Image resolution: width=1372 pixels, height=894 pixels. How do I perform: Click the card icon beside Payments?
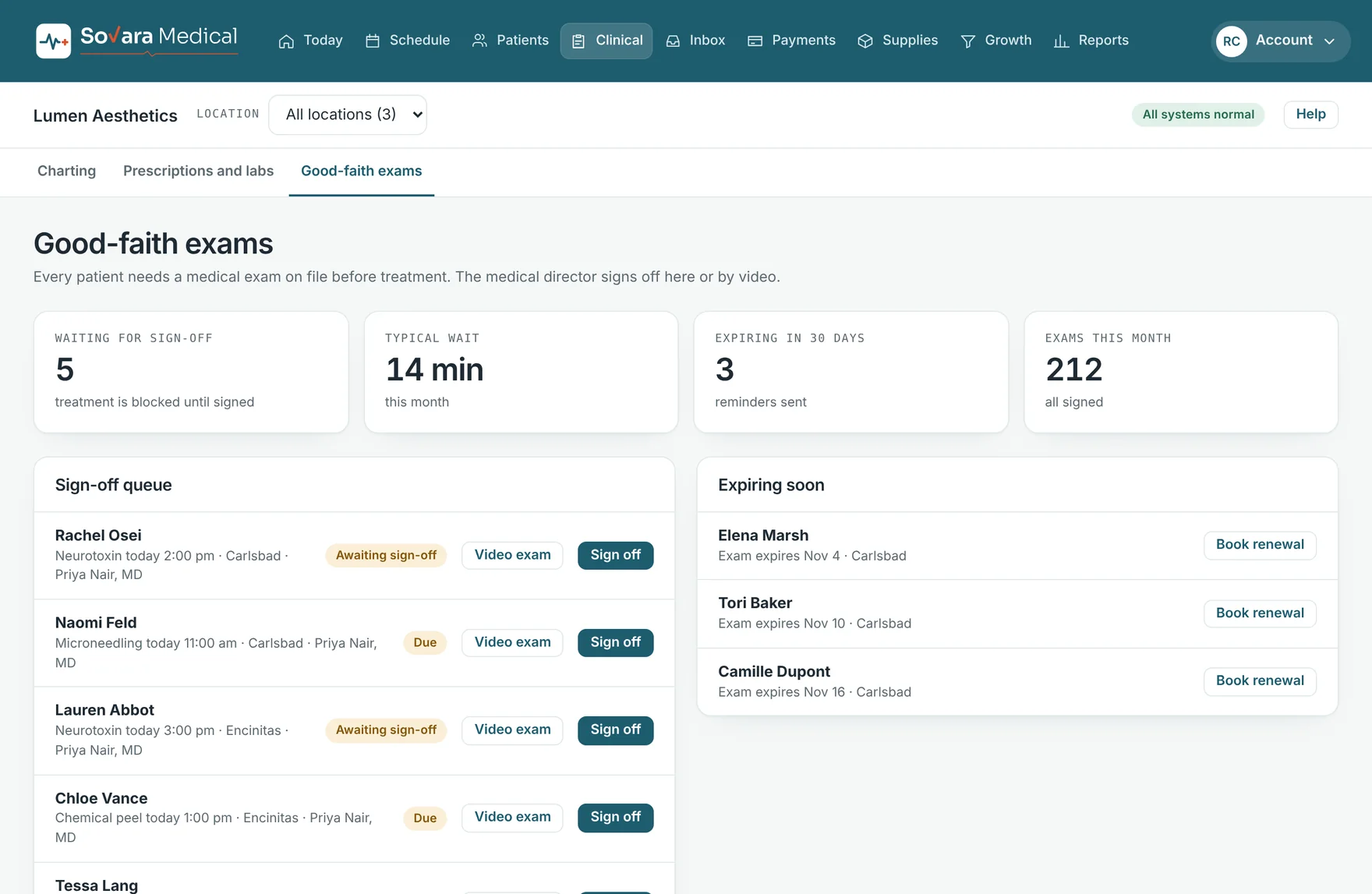(x=755, y=41)
